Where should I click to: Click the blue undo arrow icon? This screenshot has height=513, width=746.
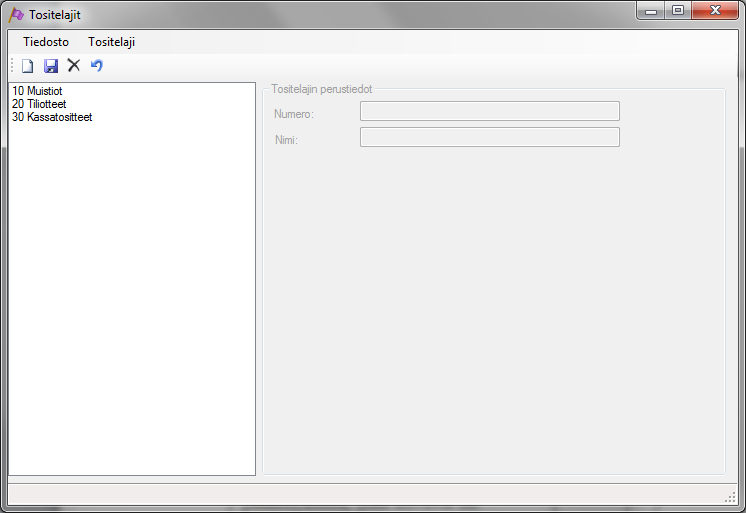tap(97, 65)
